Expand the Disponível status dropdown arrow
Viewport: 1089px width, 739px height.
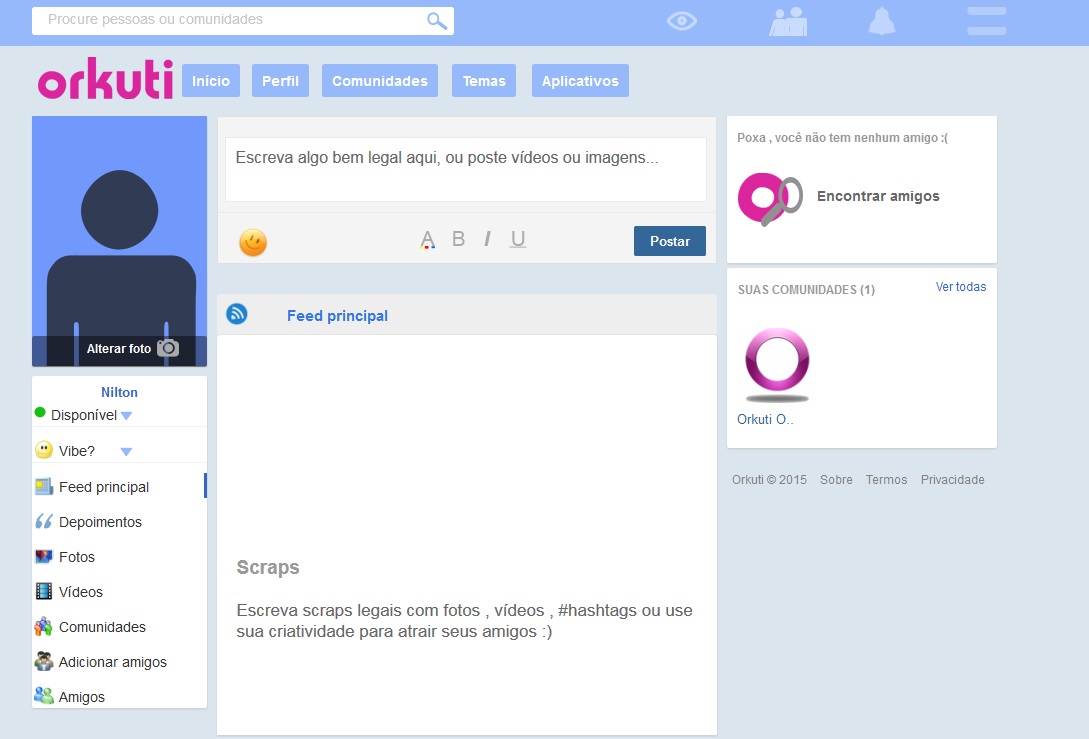tap(126, 416)
